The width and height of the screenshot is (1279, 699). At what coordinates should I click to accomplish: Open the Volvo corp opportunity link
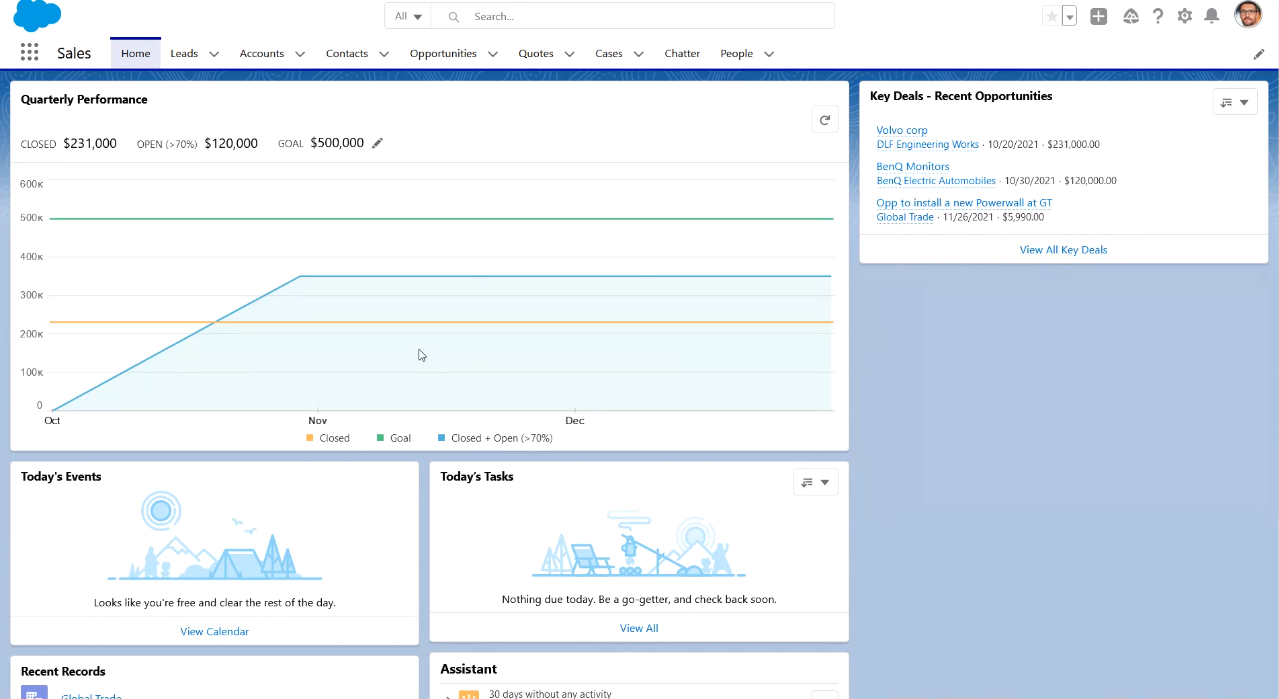click(901, 130)
